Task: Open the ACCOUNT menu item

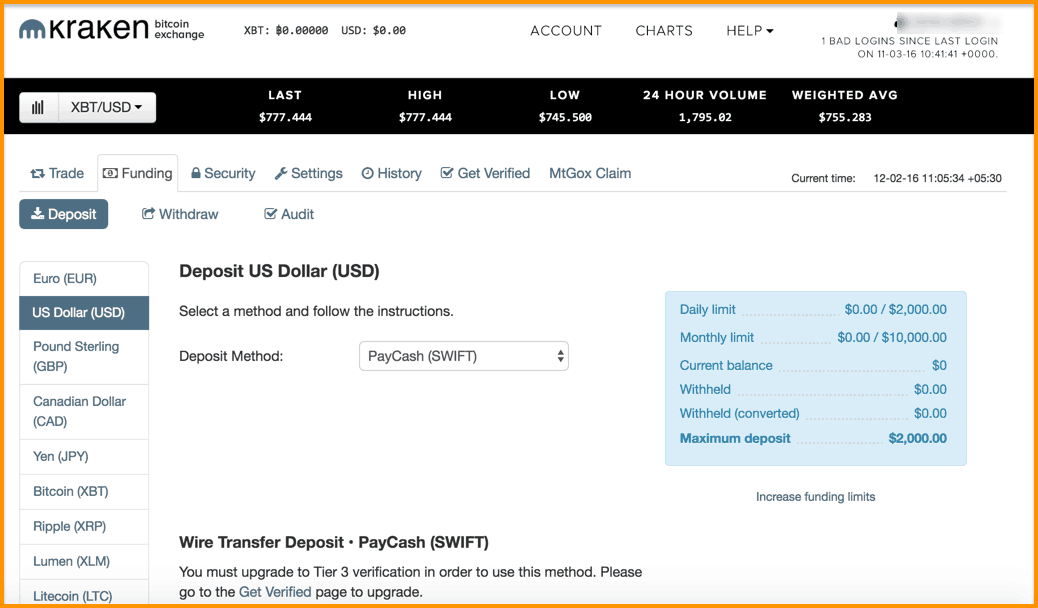Action: point(566,30)
